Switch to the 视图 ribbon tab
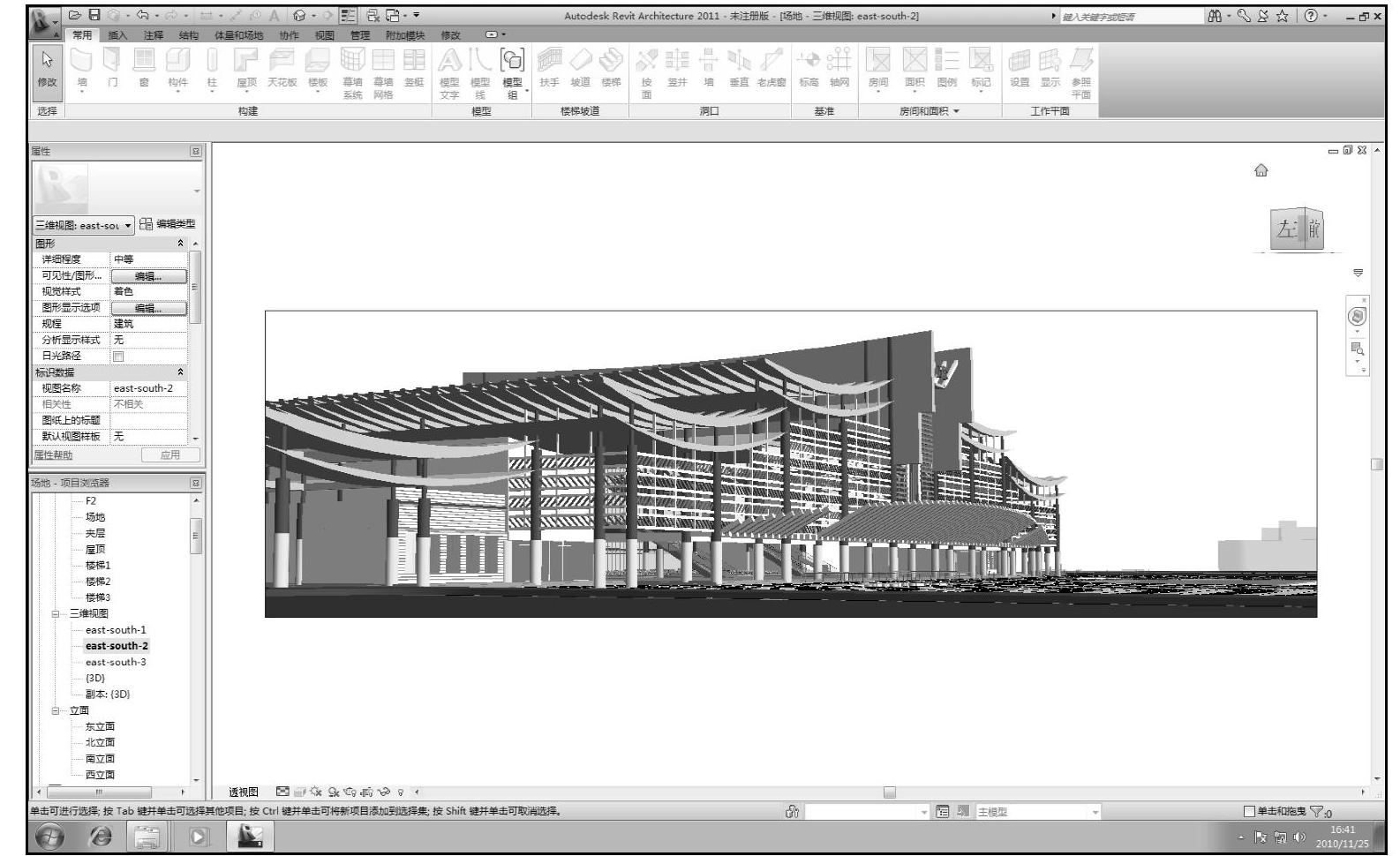The height and width of the screenshot is (856, 1400). [x=325, y=36]
